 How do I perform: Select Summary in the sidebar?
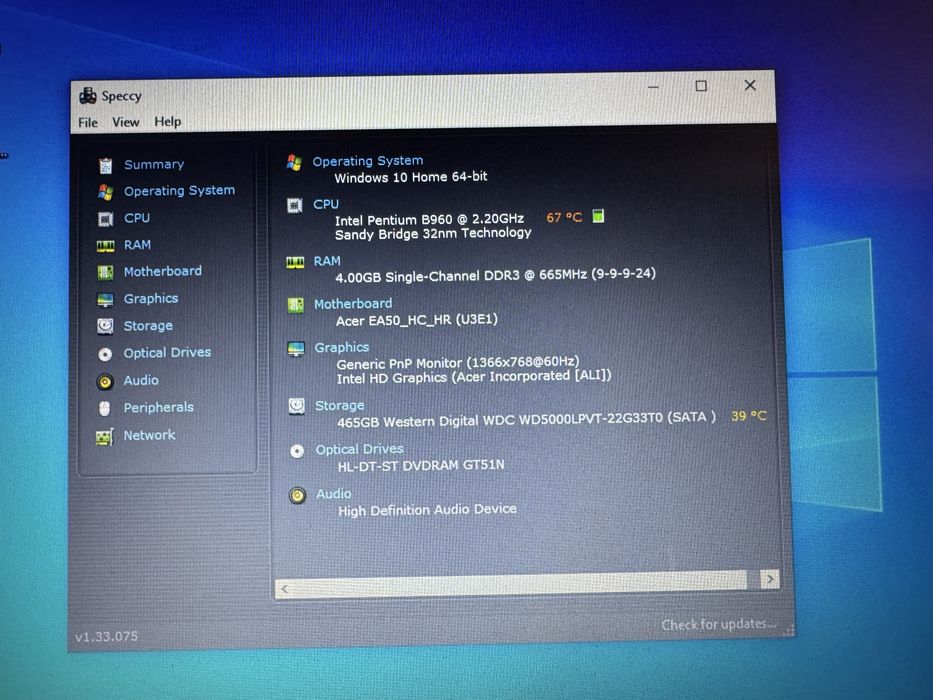coord(154,164)
